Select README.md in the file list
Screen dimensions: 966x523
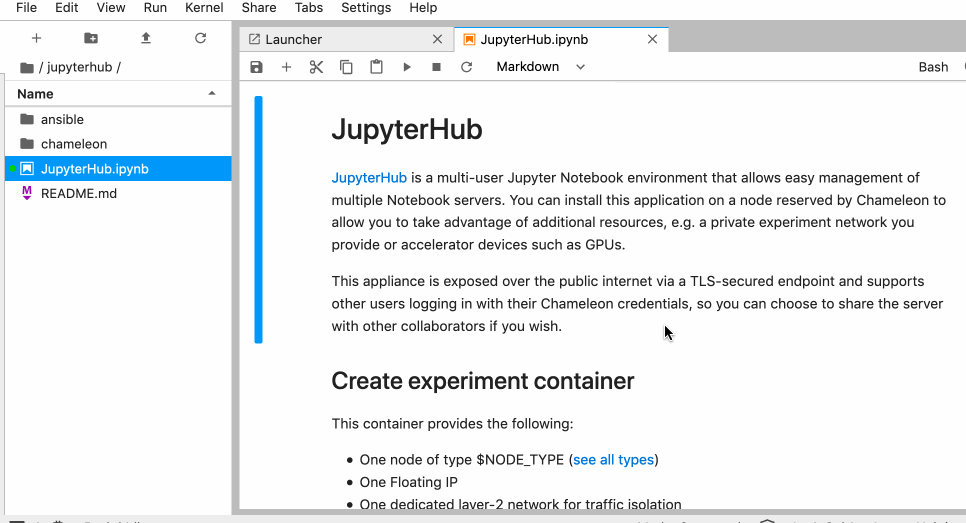point(118,193)
